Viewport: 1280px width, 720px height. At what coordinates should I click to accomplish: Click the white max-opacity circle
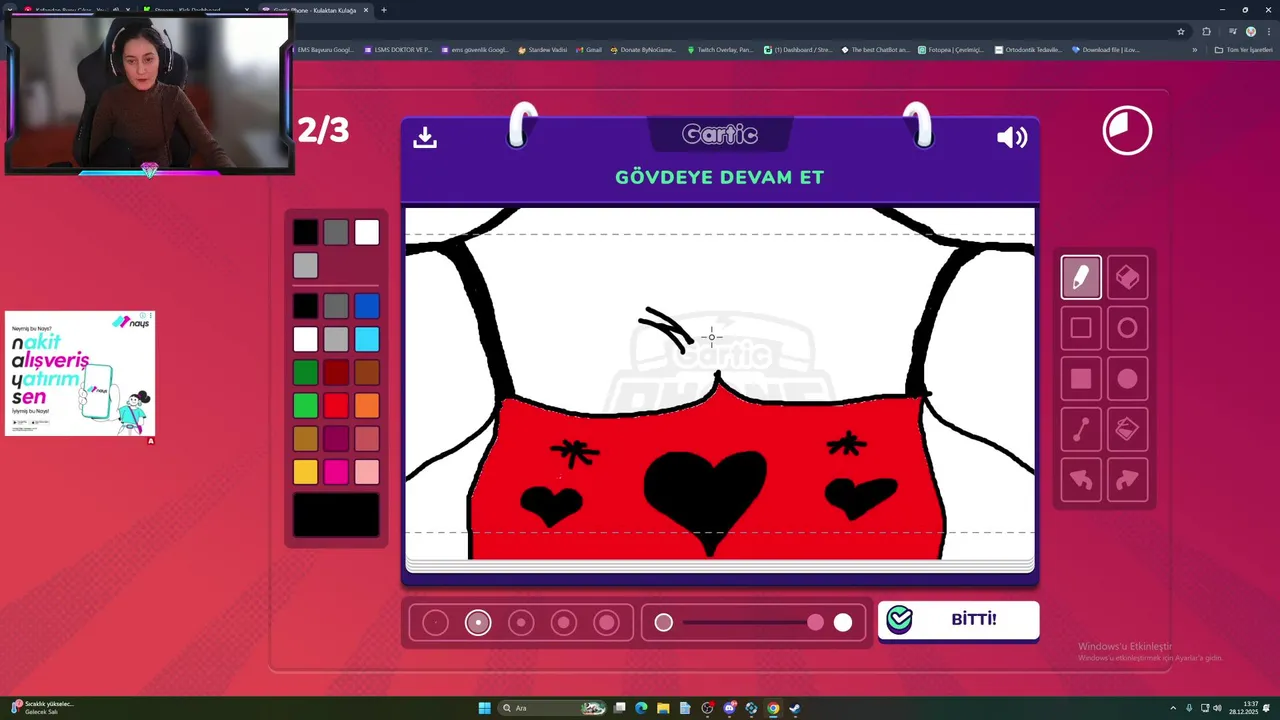pos(843,623)
